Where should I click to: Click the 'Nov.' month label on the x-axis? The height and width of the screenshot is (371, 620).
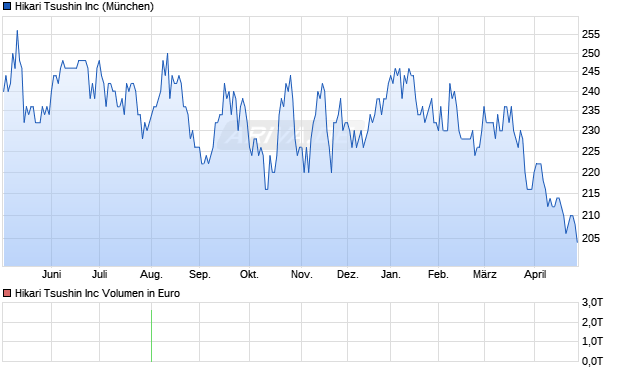point(302,274)
